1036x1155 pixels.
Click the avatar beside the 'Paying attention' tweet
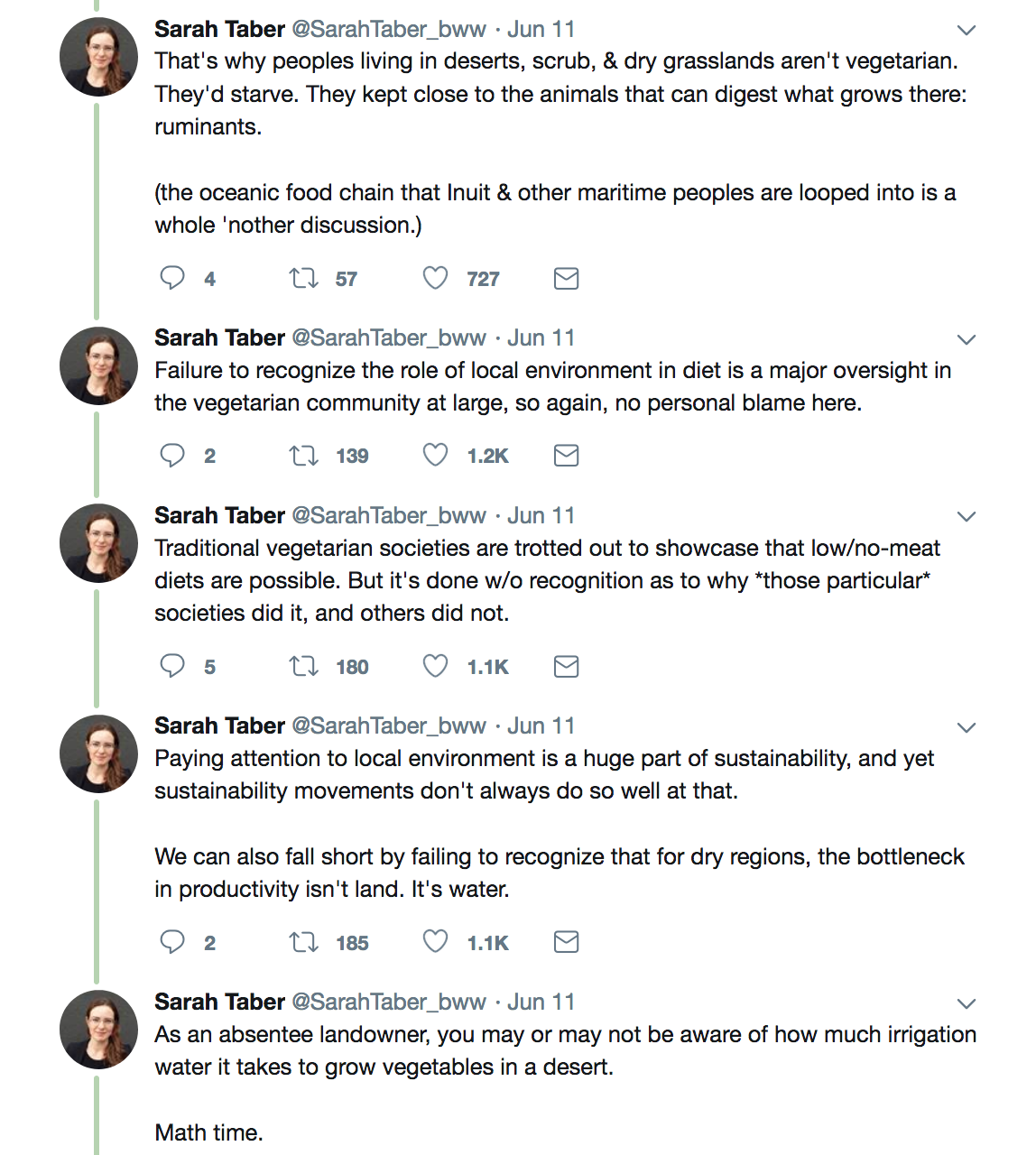(98, 753)
